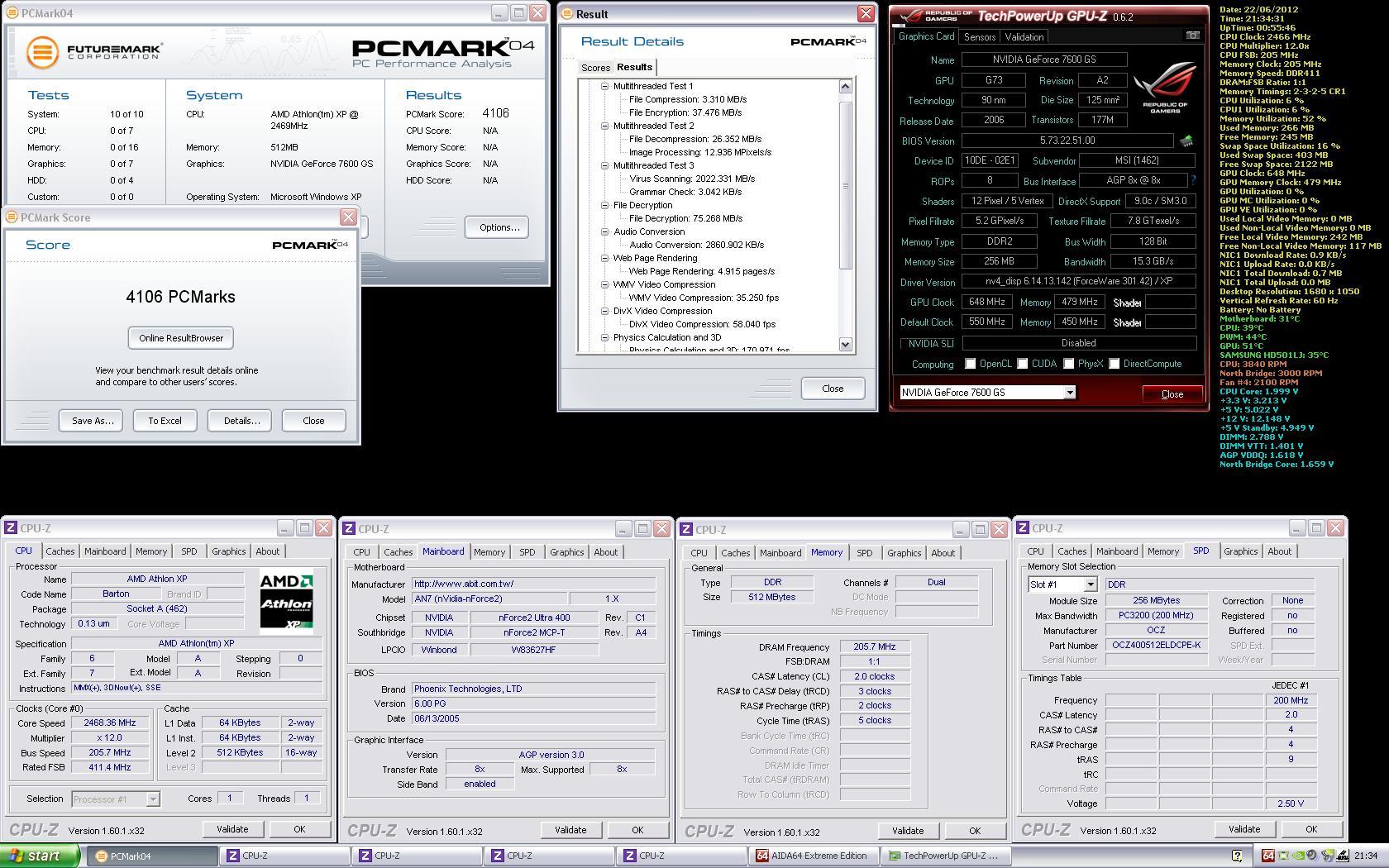Collapse File Decryption tree node

[x=604, y=205]
